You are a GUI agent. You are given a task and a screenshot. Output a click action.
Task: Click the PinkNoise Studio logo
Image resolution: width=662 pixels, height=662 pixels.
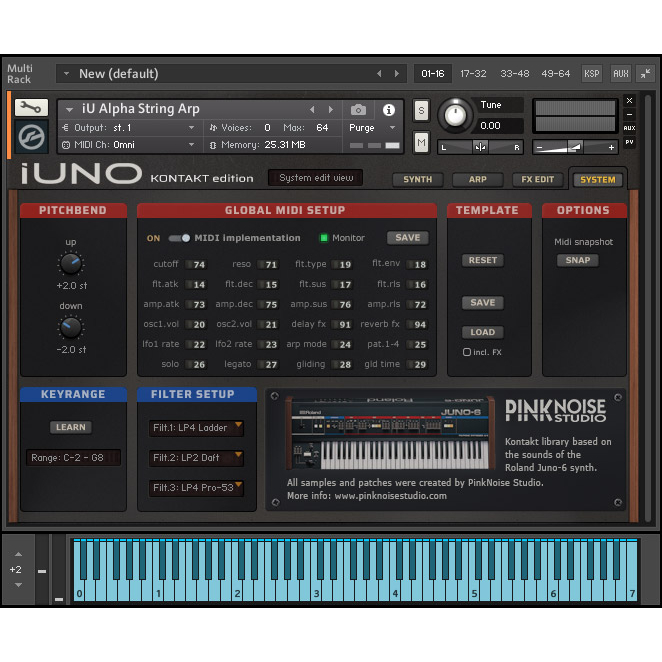pyautogui.click(x=556, y=410)
